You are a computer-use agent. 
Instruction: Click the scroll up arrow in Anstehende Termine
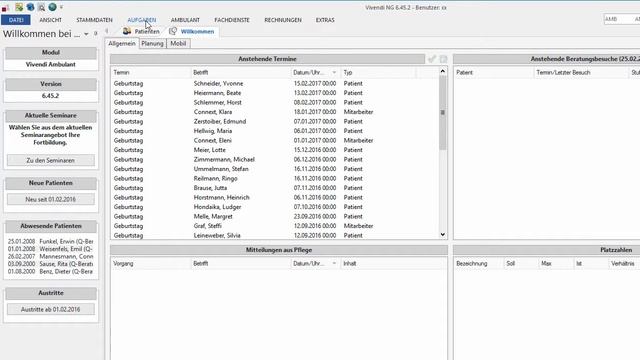442,71
